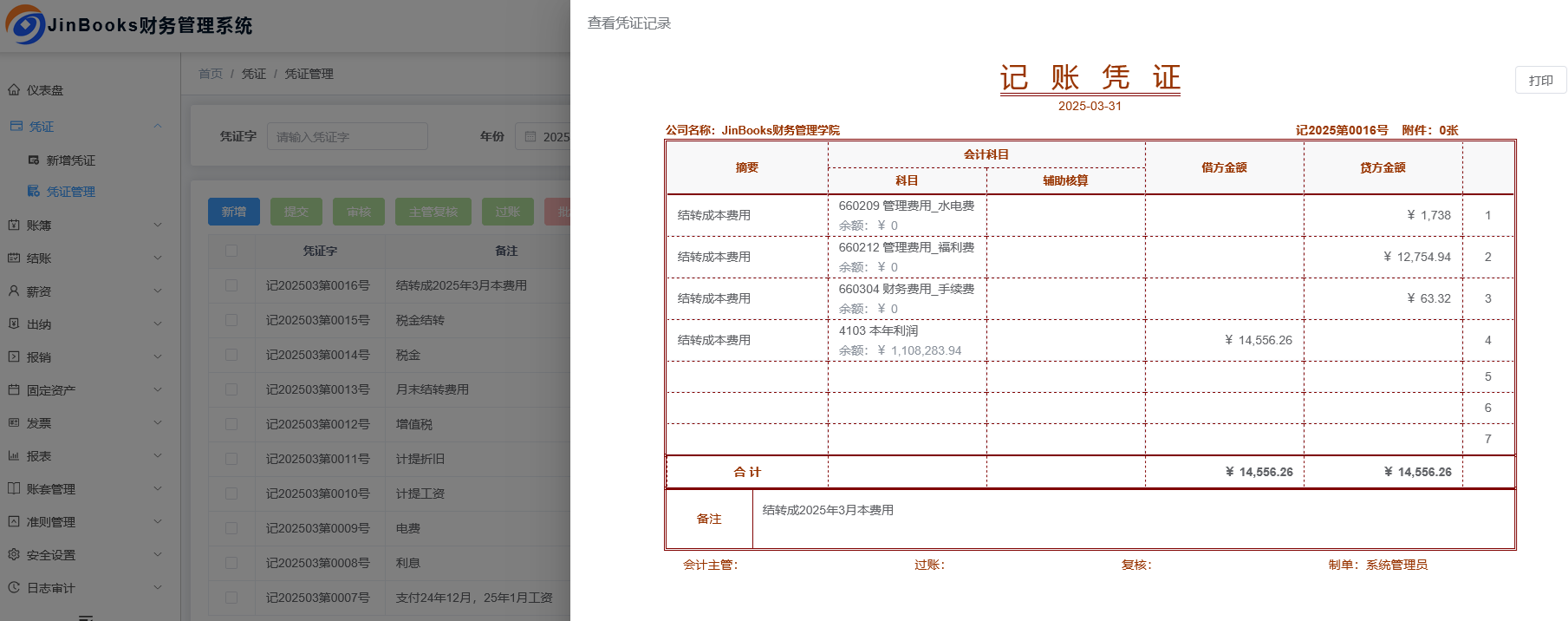Check the row 记202503第0016号

pyautogui.click(x=231, y=284)
